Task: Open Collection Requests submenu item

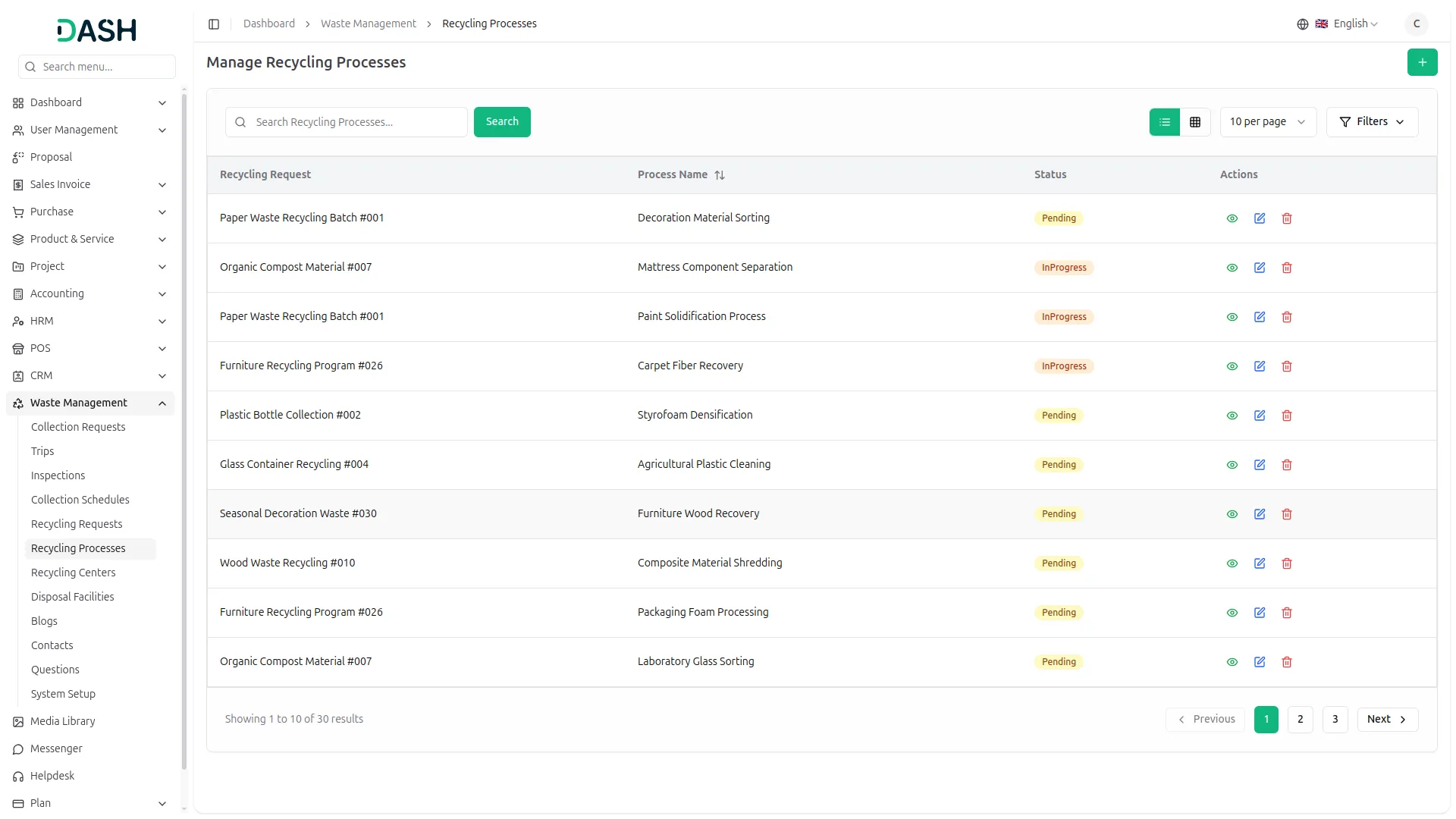Action: [x=78, y=427]
